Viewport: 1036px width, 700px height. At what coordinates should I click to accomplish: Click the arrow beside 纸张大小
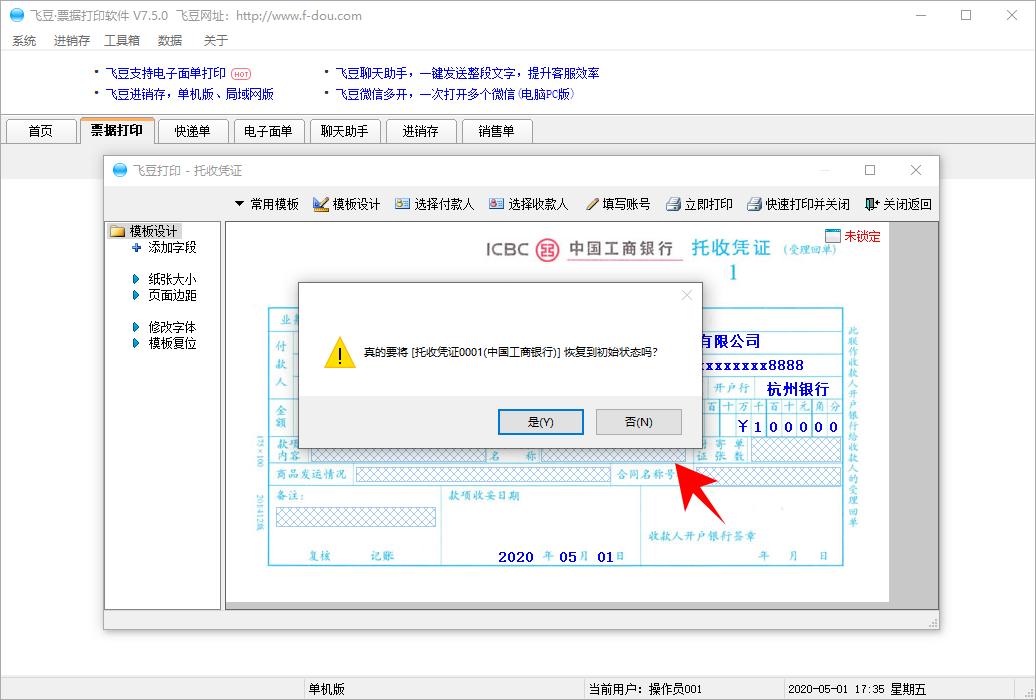point(135,279)
